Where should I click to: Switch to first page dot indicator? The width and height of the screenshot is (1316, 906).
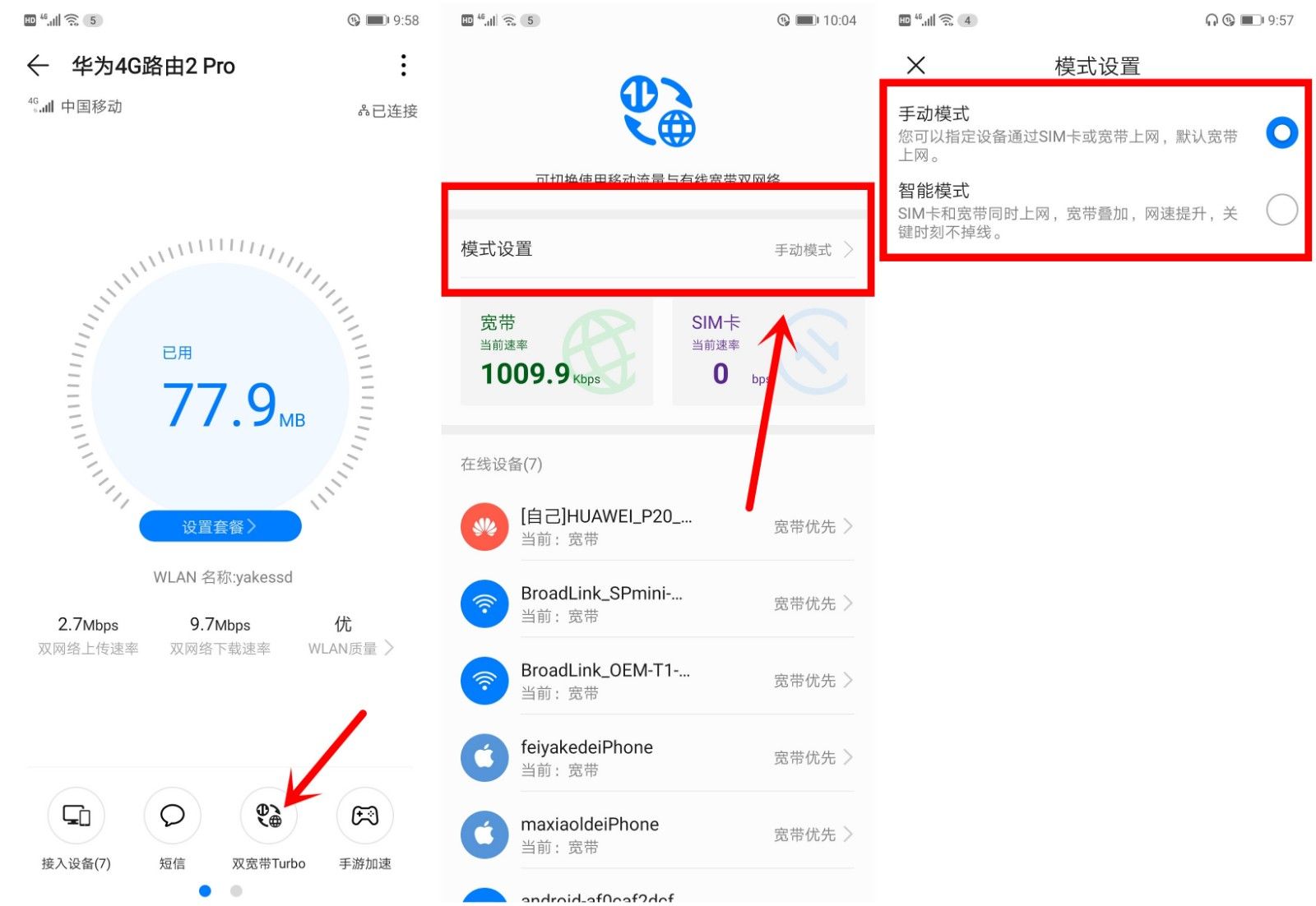[205, 891]
